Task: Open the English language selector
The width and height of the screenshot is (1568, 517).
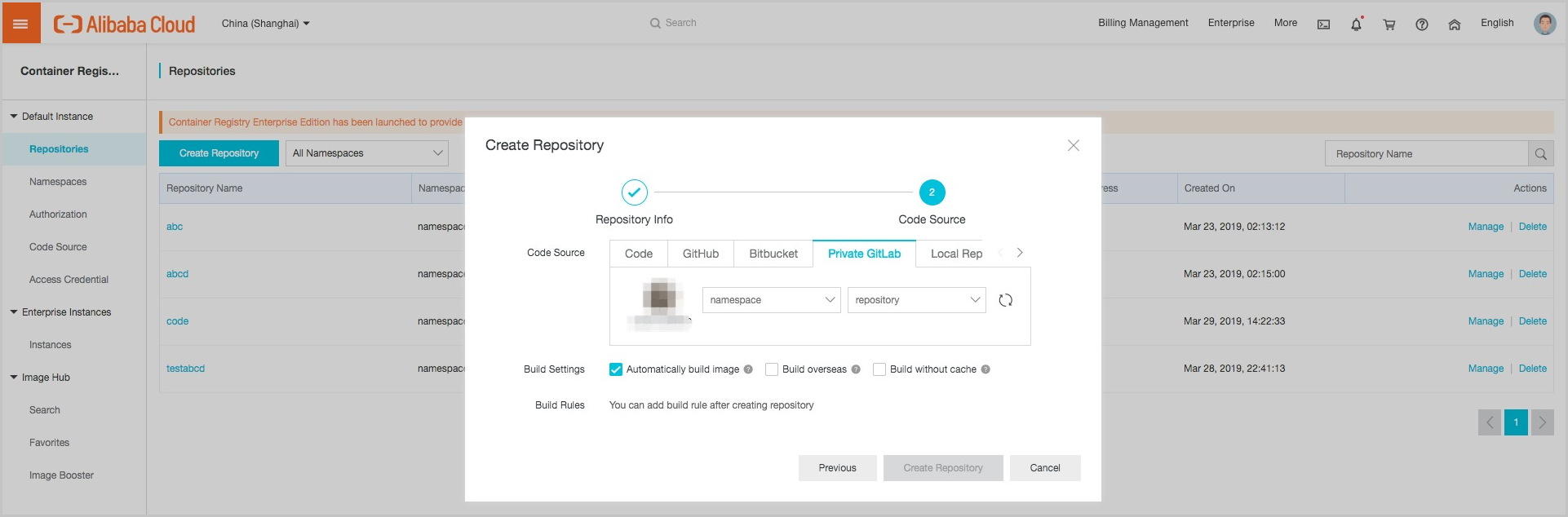Action: [x=1497, y=23]
